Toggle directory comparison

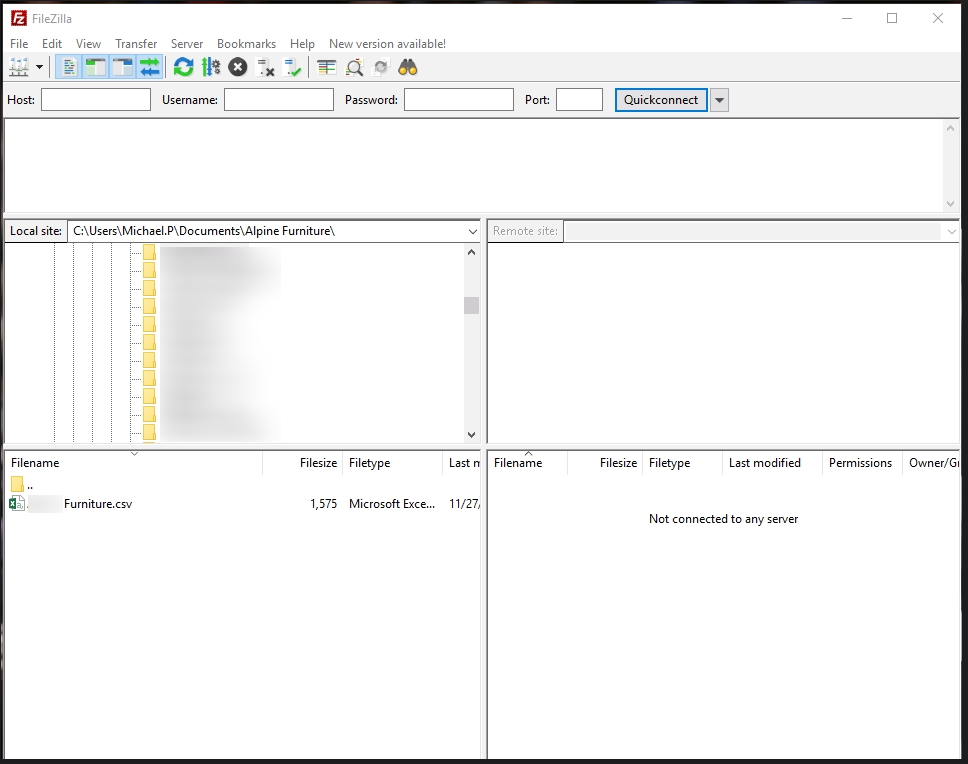coord(354,67)
